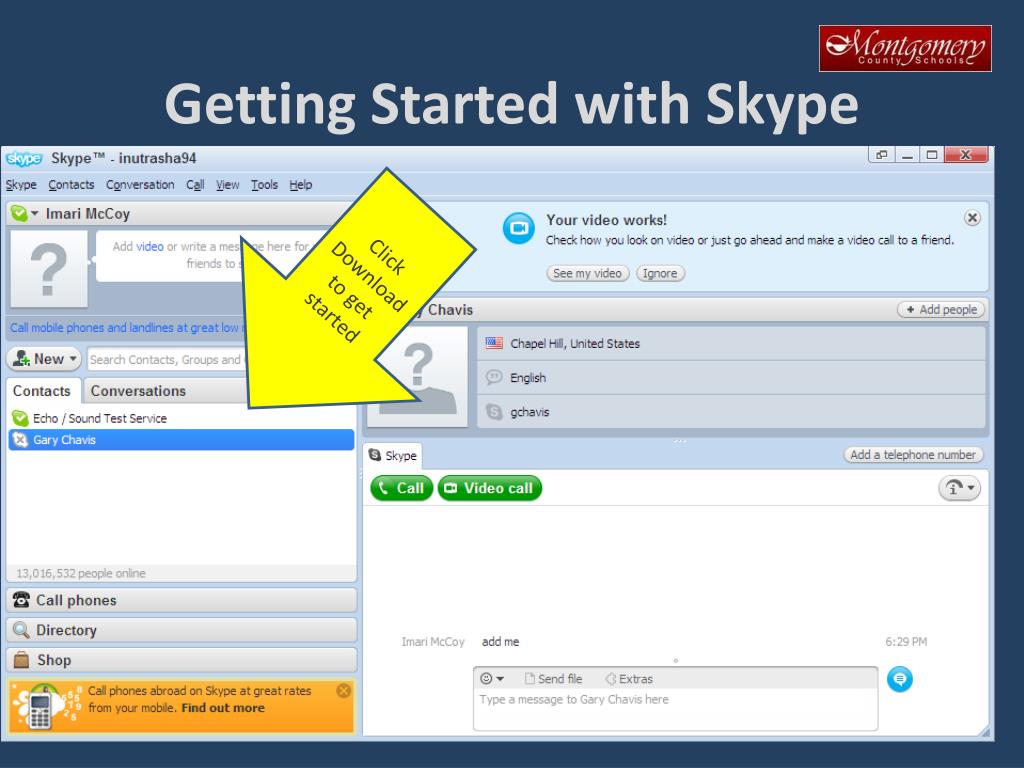Open the Call menu
Viewport: 1024px width, 768px height.
pos(195,185)
